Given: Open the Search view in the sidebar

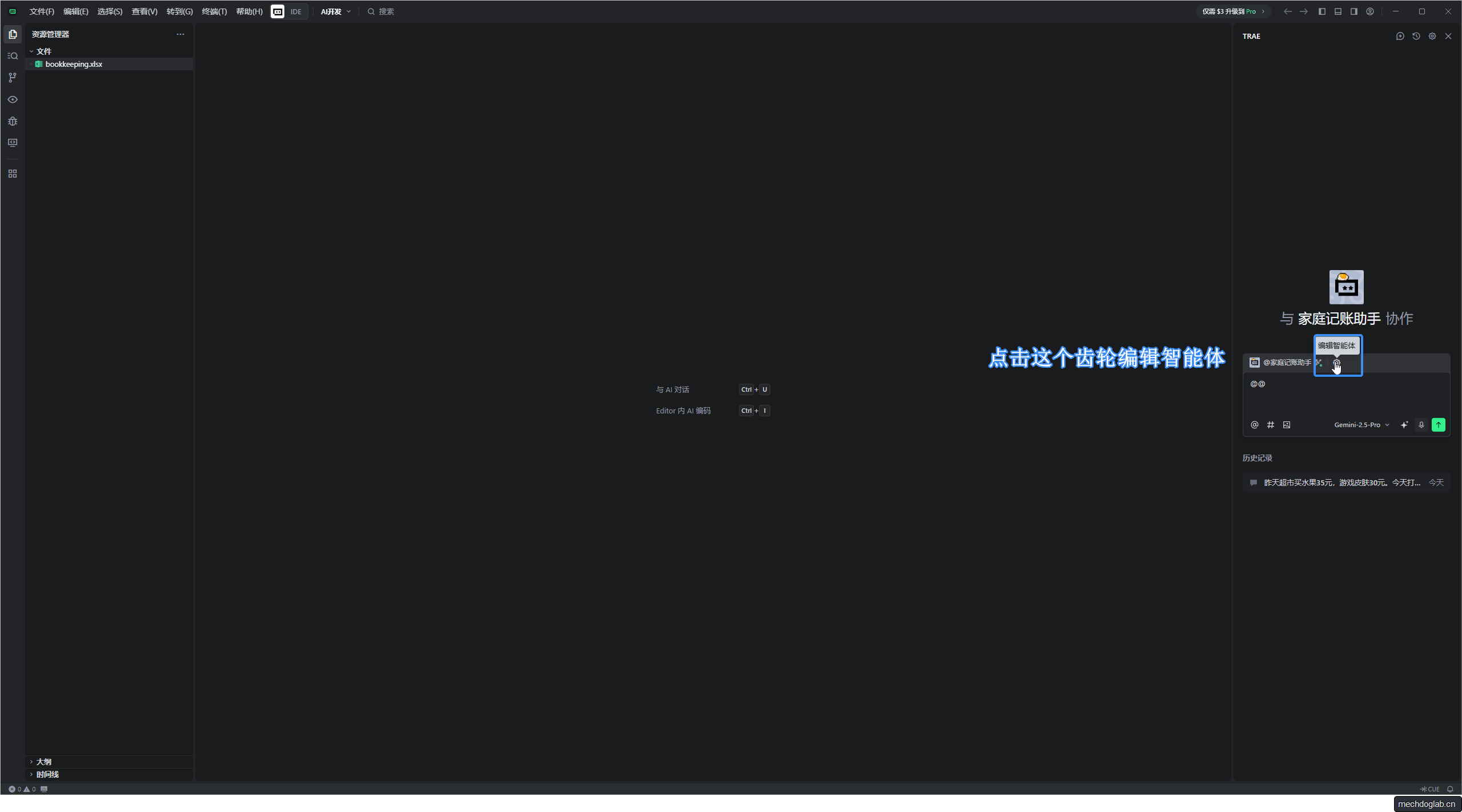Looking at the screenshot, I should [x=13, y=56].
